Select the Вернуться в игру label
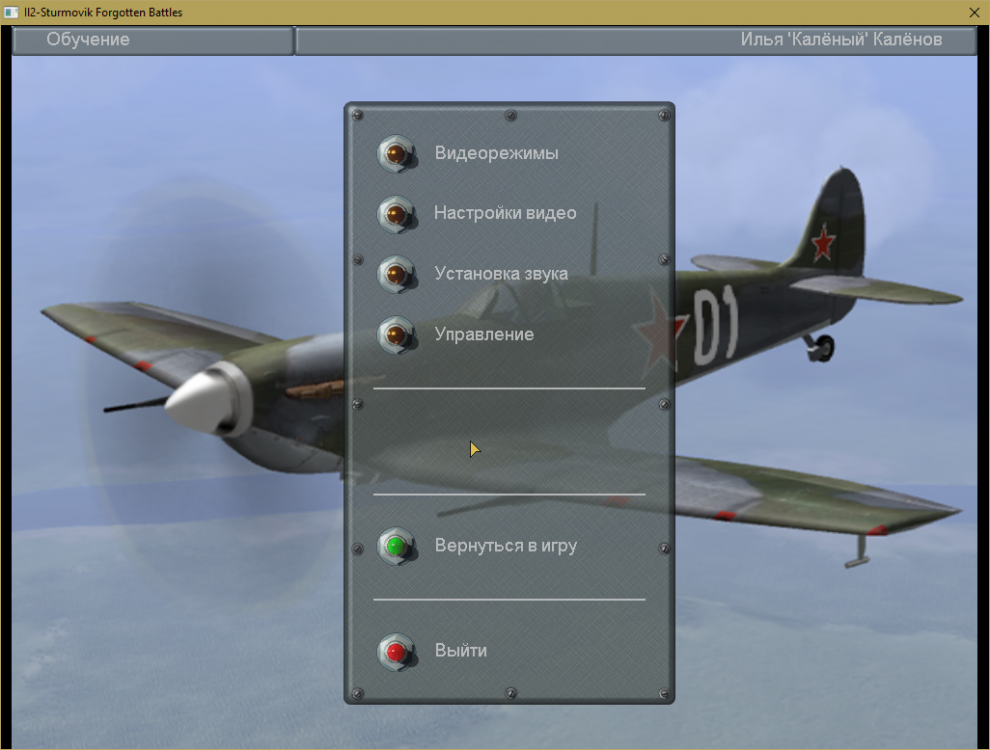 click(x=506, y=545)
